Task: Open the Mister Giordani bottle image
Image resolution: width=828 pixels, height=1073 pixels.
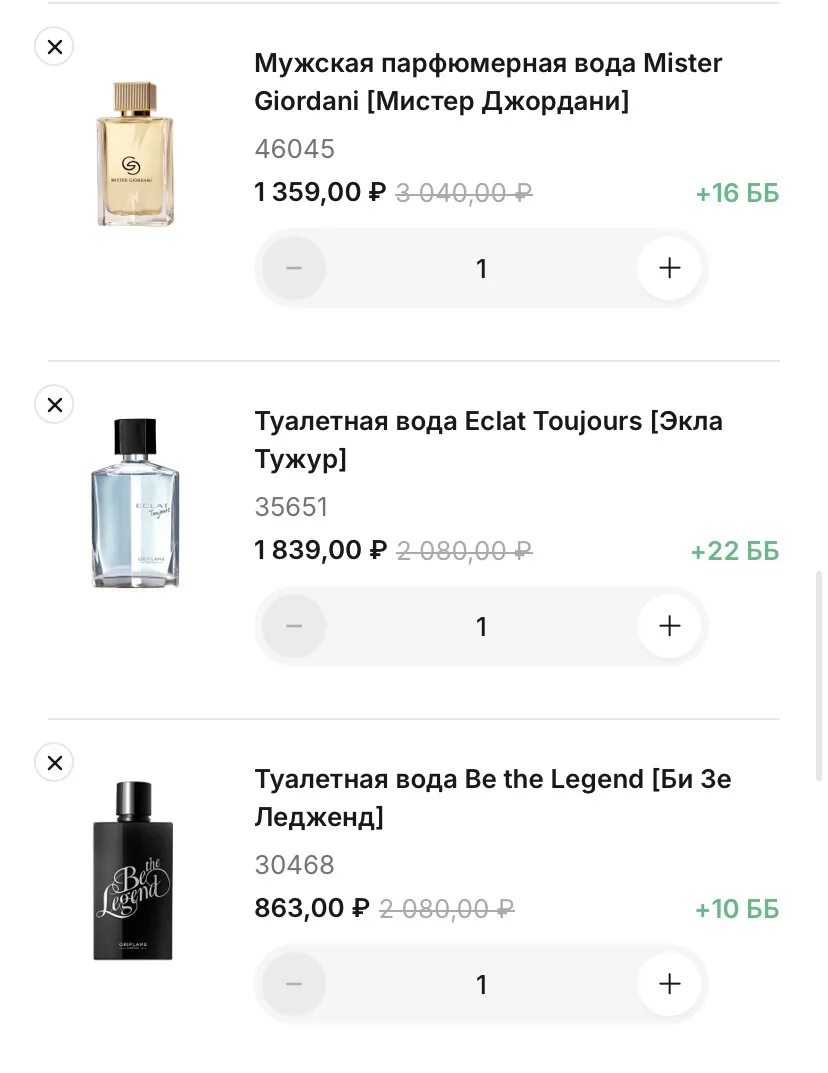Action: coord(134,154)
